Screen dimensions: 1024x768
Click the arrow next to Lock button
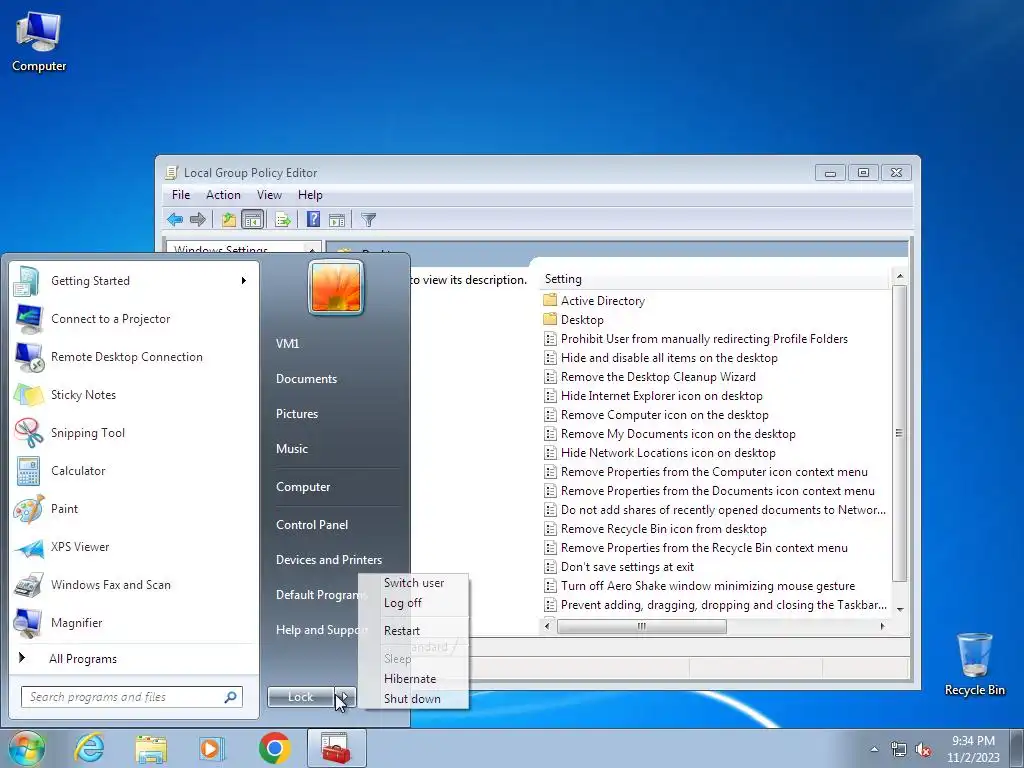click(x=345, y=697)
